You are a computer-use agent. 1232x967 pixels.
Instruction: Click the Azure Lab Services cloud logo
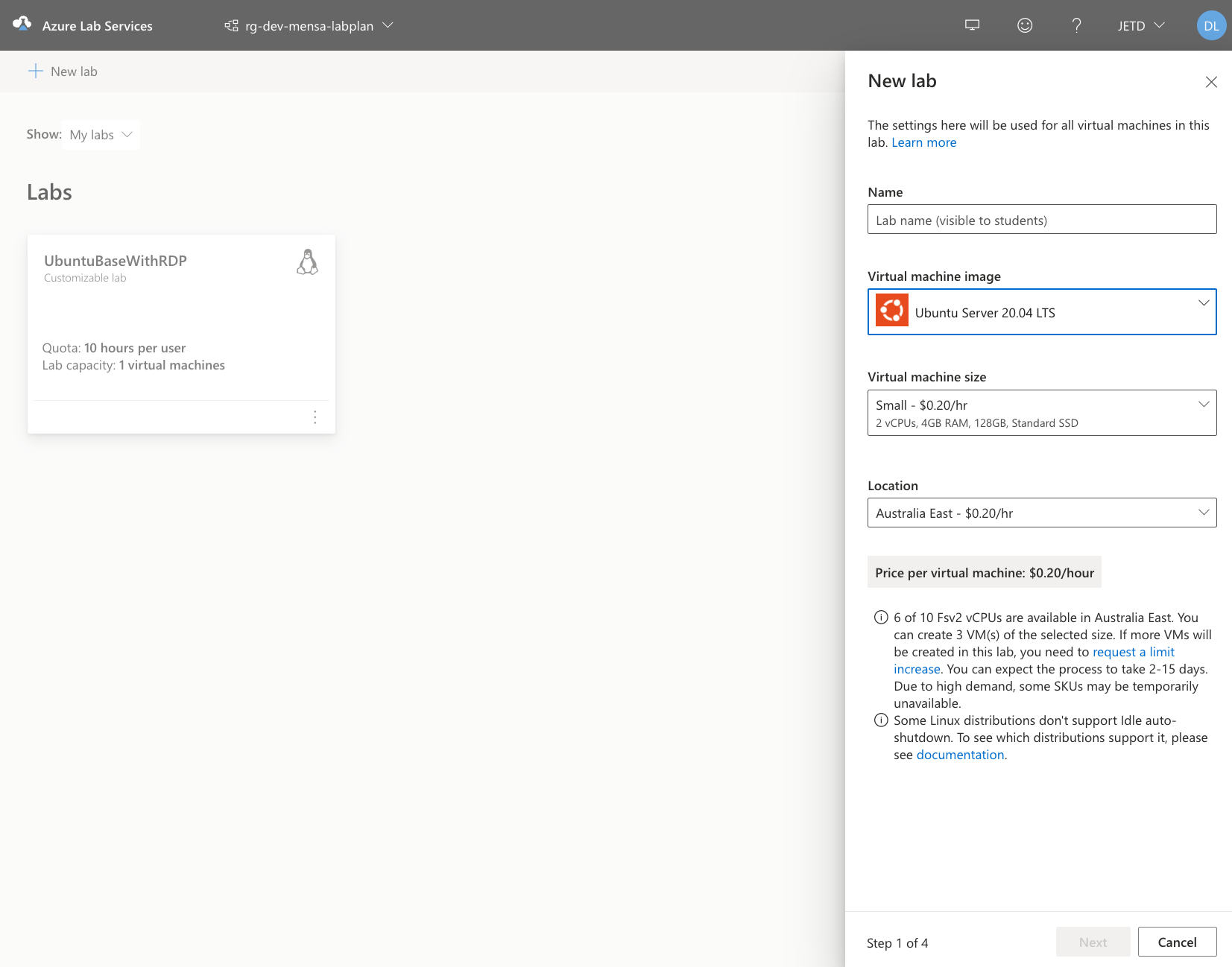(22, 24)
